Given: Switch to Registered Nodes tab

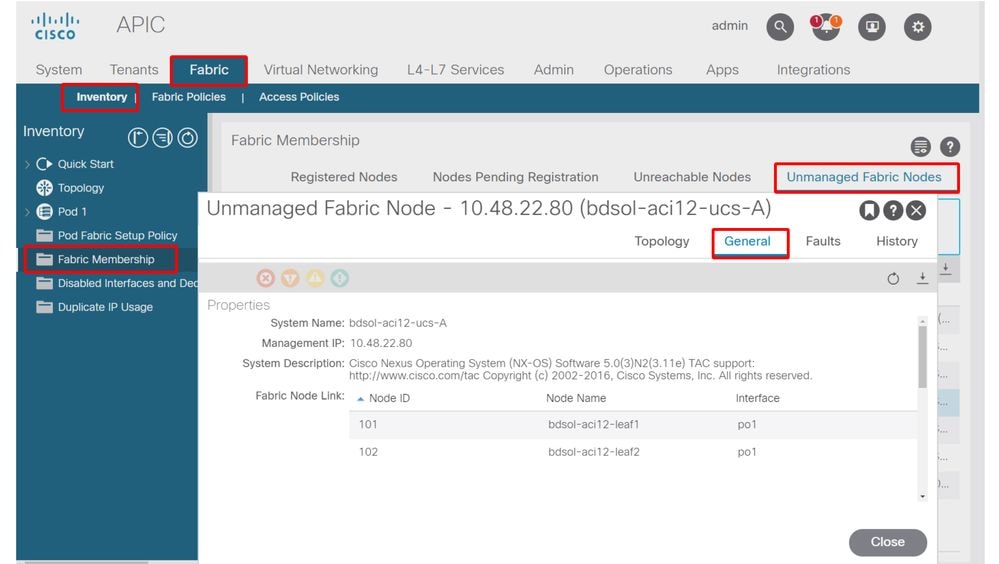Looking at the screenshot, I should pyautogui.click(x=344, y=177).
